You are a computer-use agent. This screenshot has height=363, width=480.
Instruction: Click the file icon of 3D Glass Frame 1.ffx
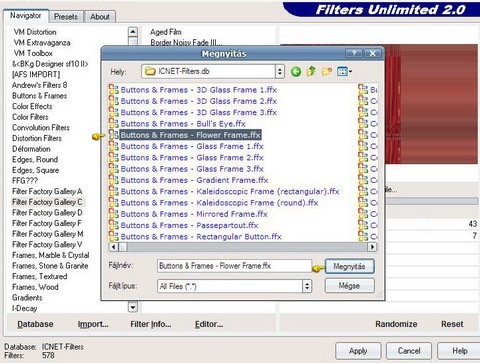tap(113, 89)
